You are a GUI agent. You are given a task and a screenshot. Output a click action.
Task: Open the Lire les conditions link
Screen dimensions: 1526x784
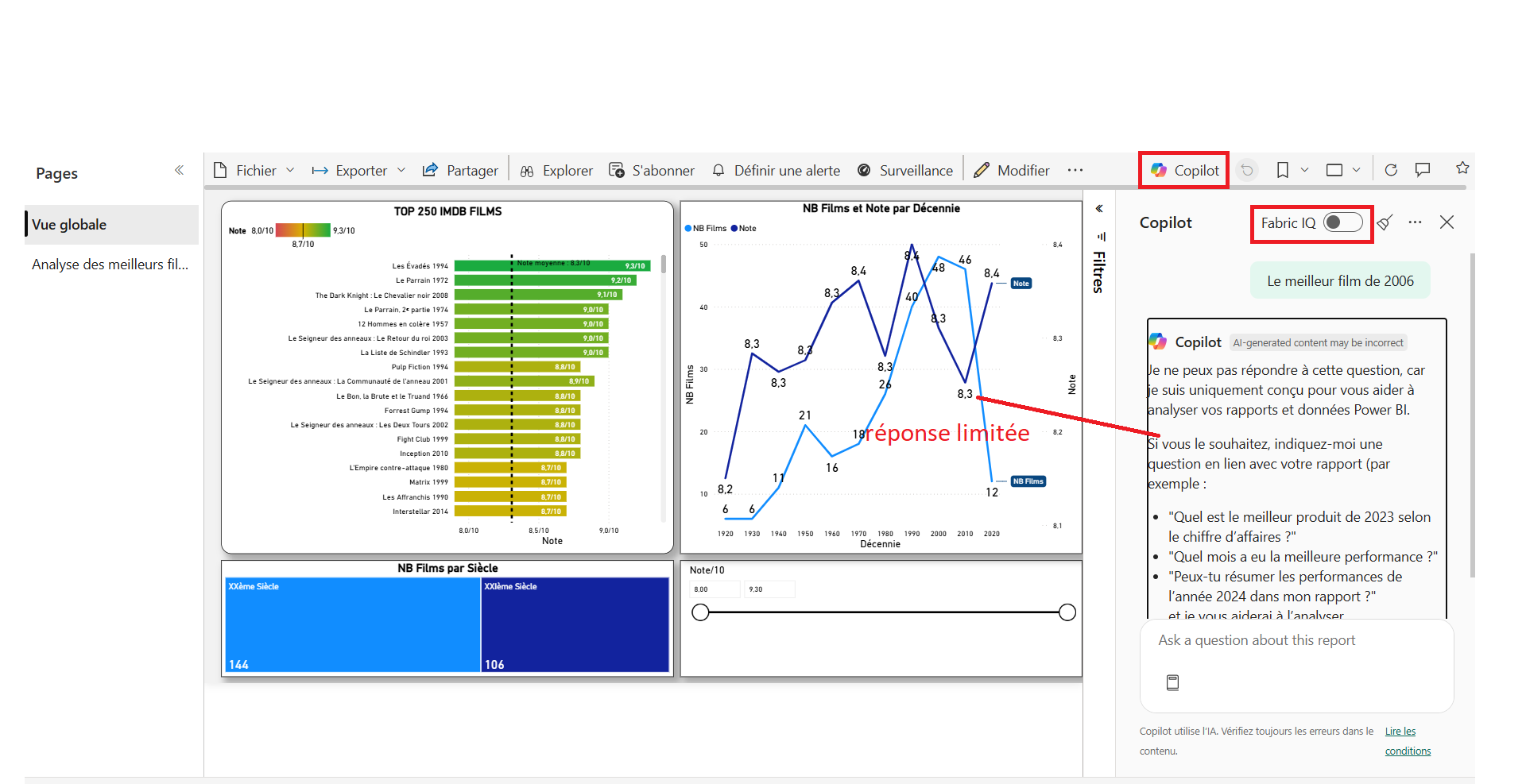pos(1408,741)
